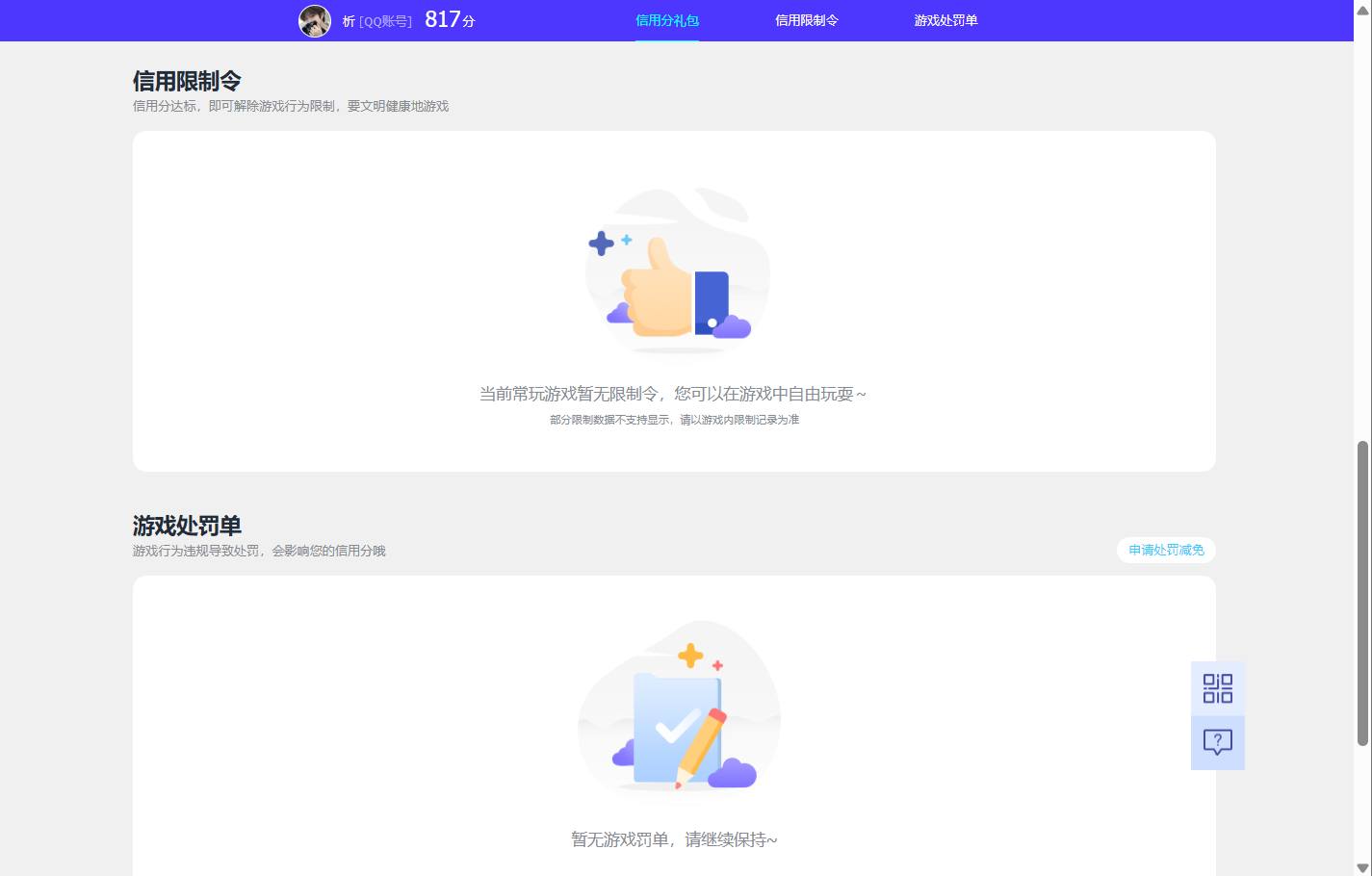Click scrollbar up arrow
1372x876 pixels.
pyautogui.click(x=1362, y=9)
